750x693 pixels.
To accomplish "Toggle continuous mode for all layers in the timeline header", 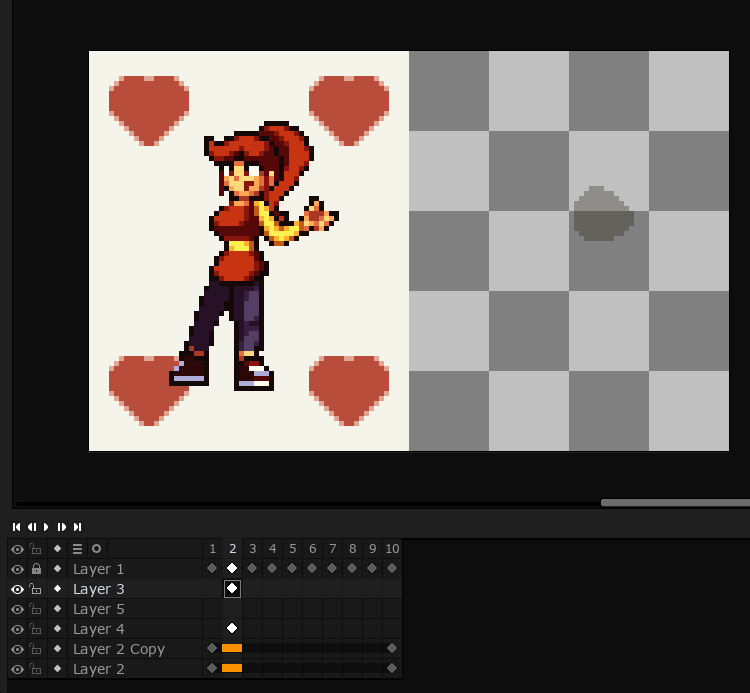I will point(57,549).
